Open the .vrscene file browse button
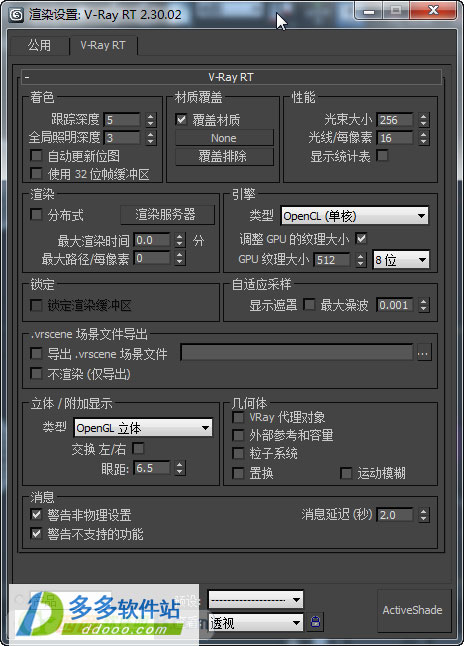 click(424, 353)
